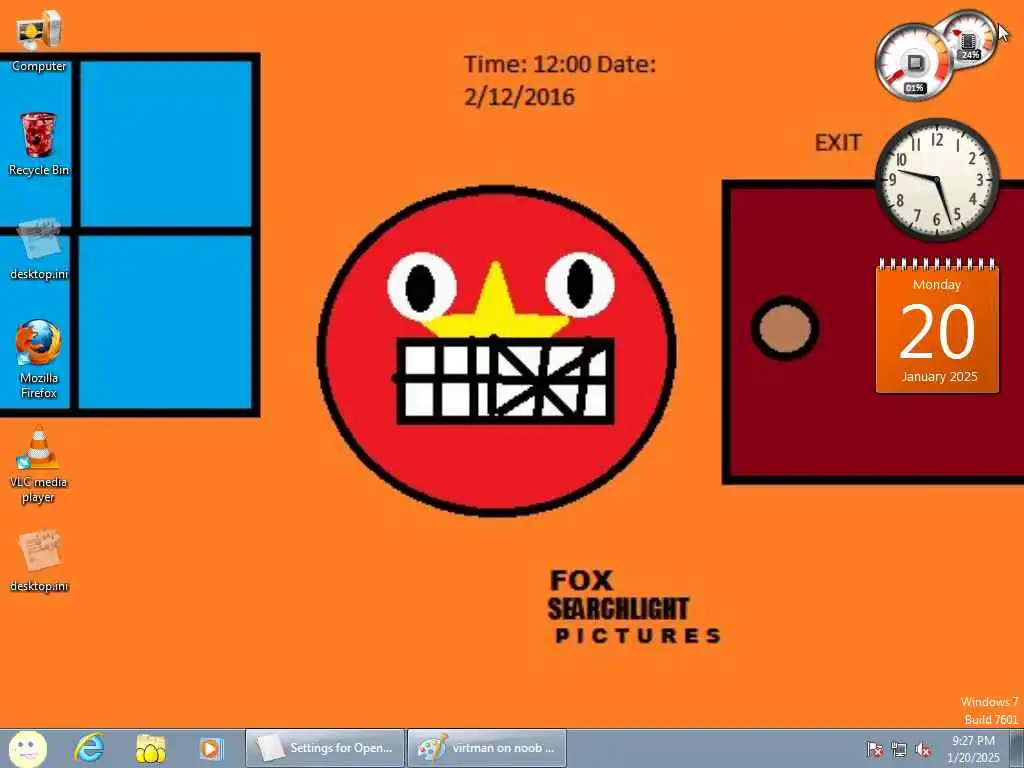
Task: Click the RAM meter dial showing 24%
Action: pos(970,40)
